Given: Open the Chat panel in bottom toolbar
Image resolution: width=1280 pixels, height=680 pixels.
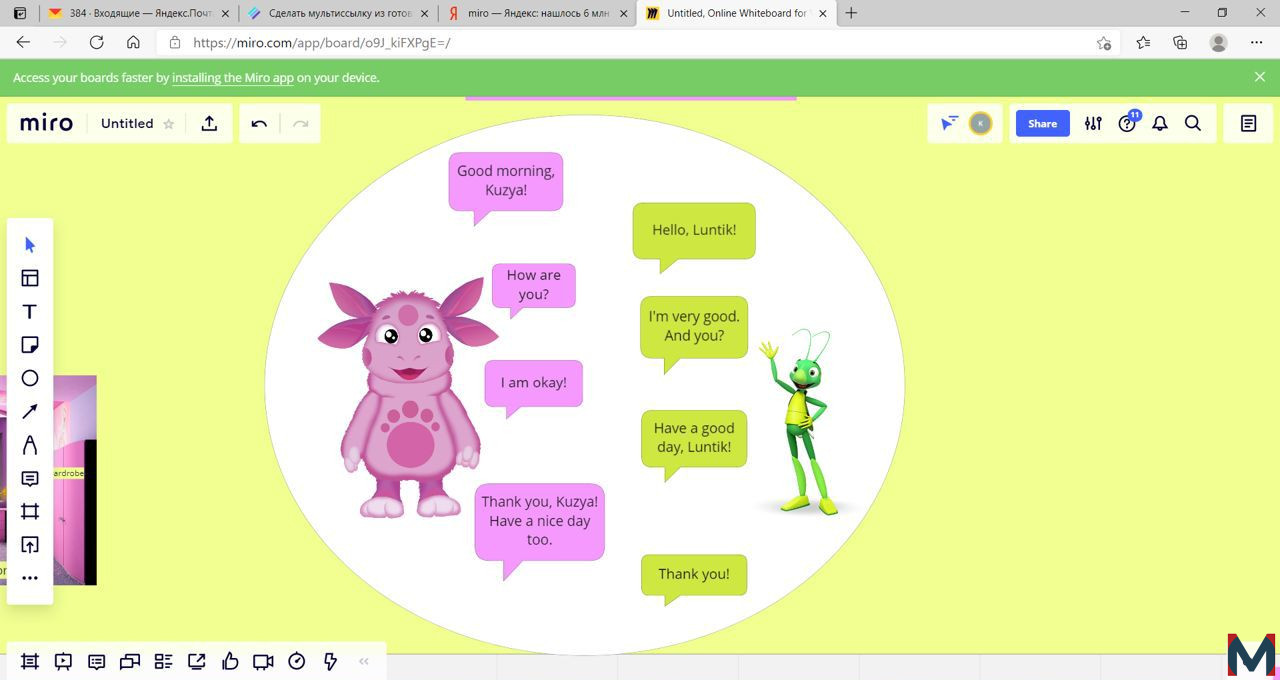Looking at the screenshot, I should 130,661.
